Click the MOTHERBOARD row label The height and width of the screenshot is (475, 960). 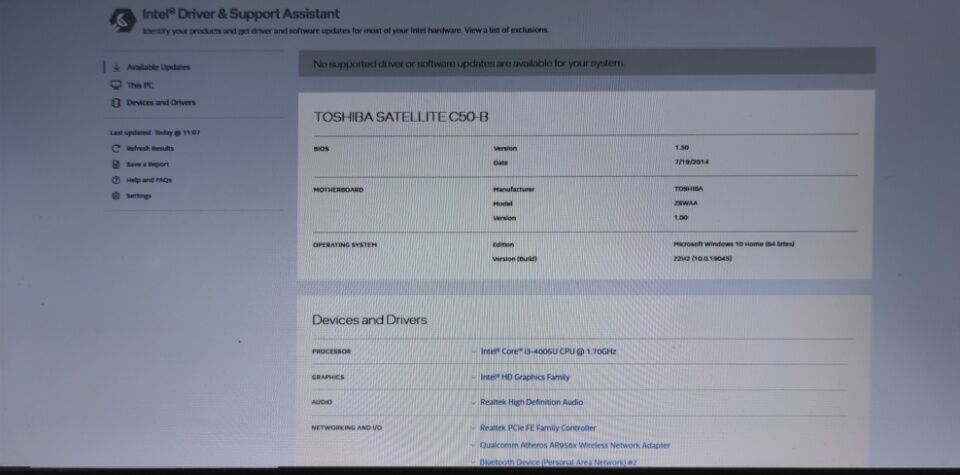(x=338, y=190)
